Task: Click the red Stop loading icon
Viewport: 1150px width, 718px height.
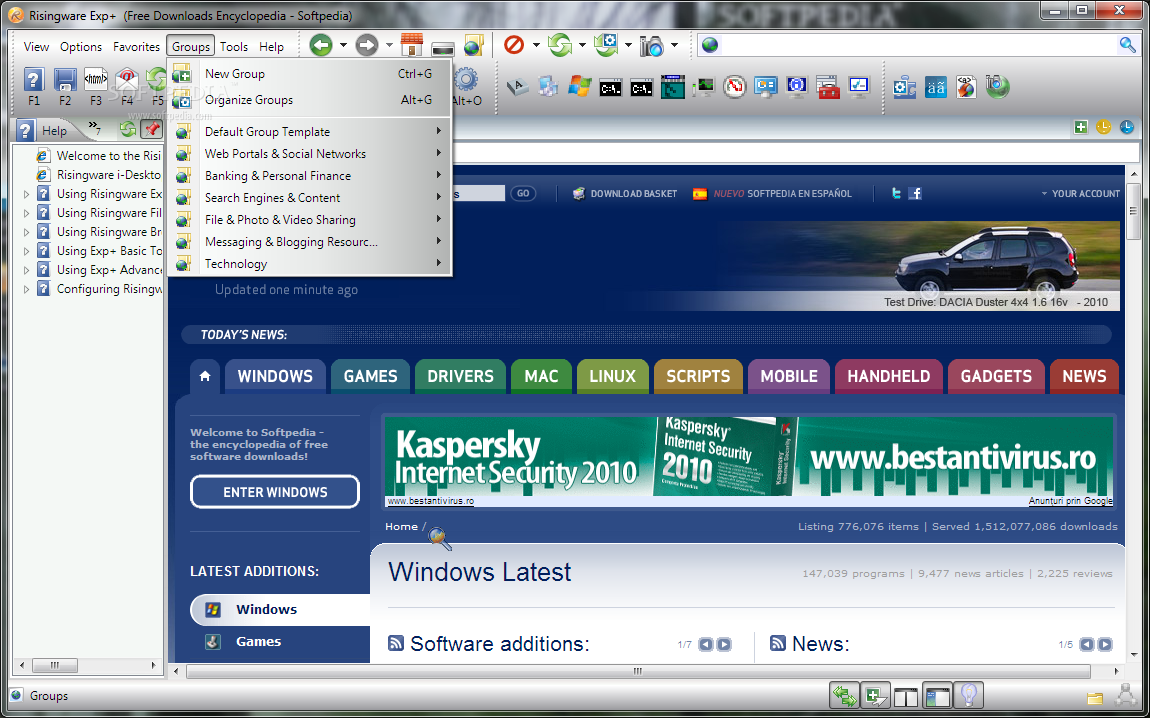Action: point(514,45)
